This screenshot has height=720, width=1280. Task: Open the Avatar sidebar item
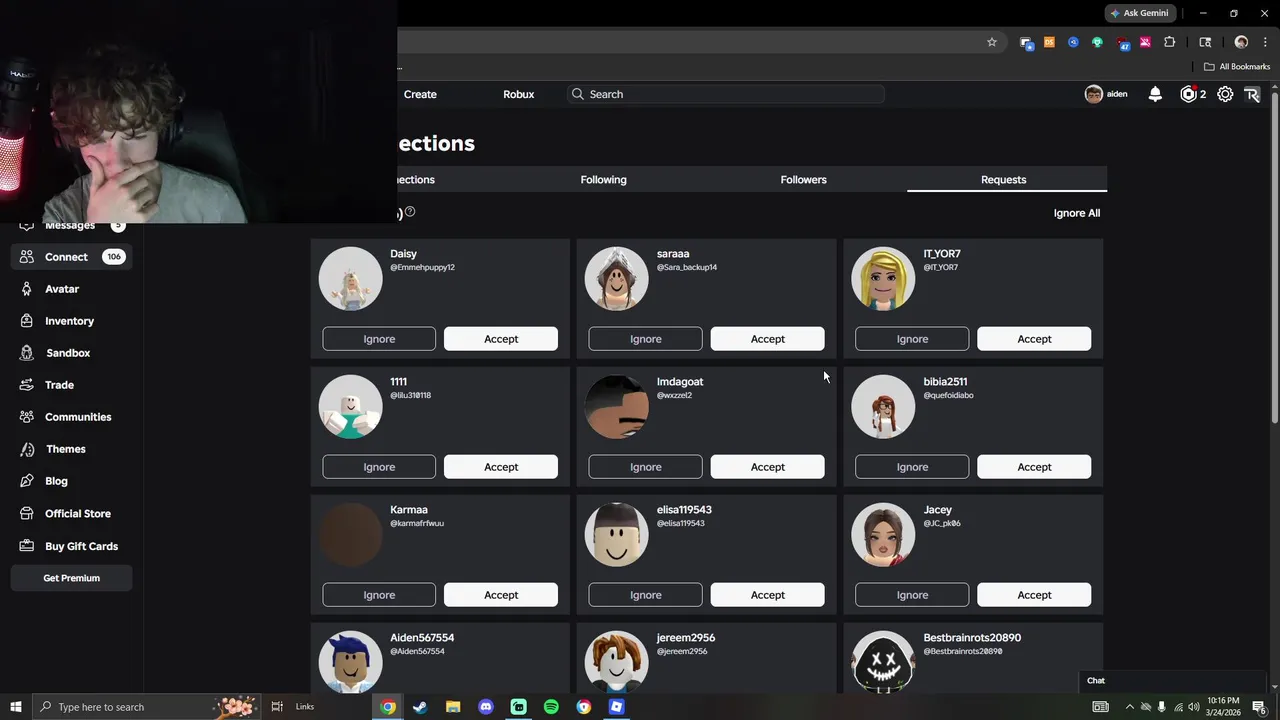click(x=61, y=289)
